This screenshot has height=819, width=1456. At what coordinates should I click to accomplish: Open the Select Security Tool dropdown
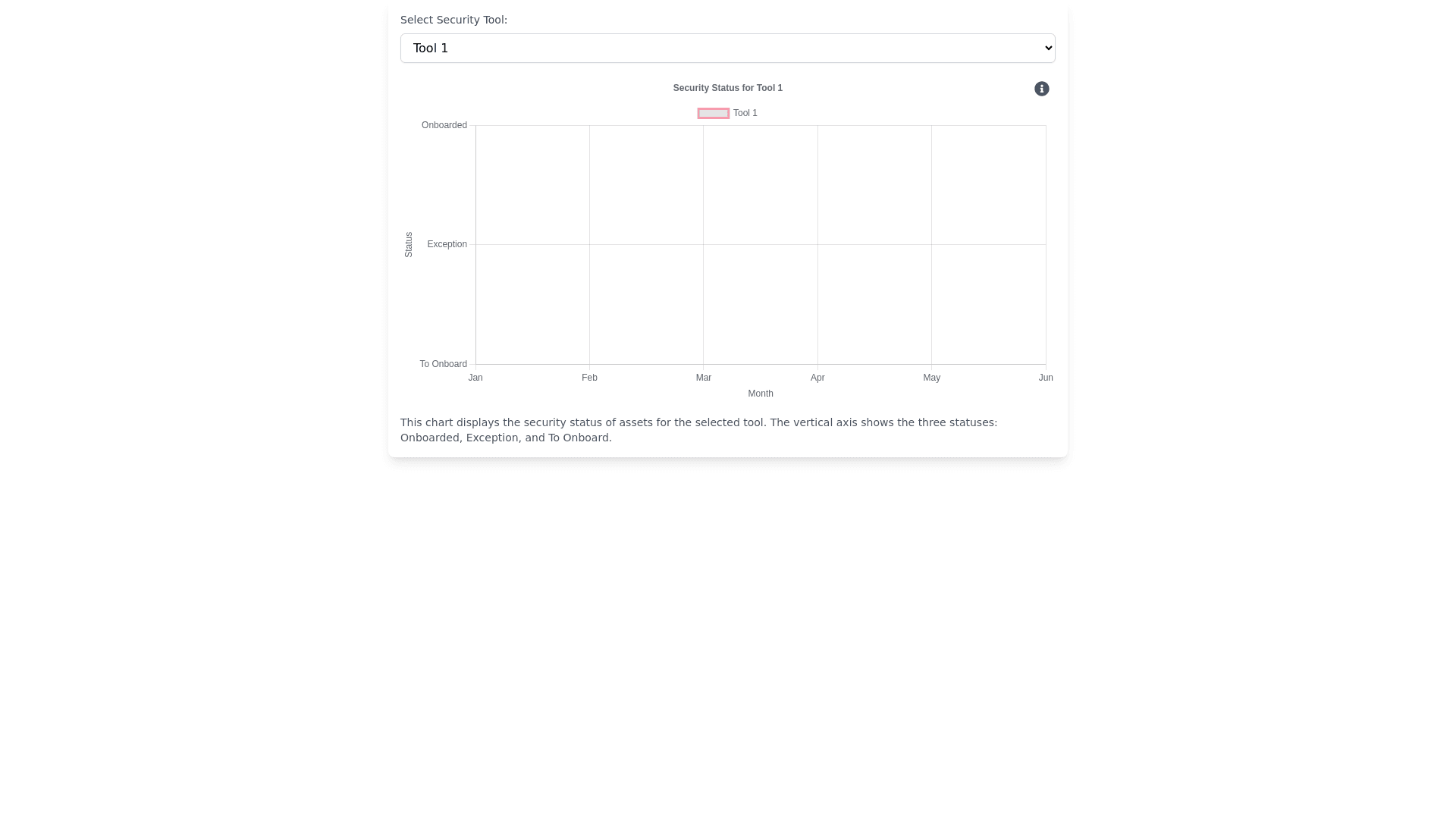click(726, 48)
